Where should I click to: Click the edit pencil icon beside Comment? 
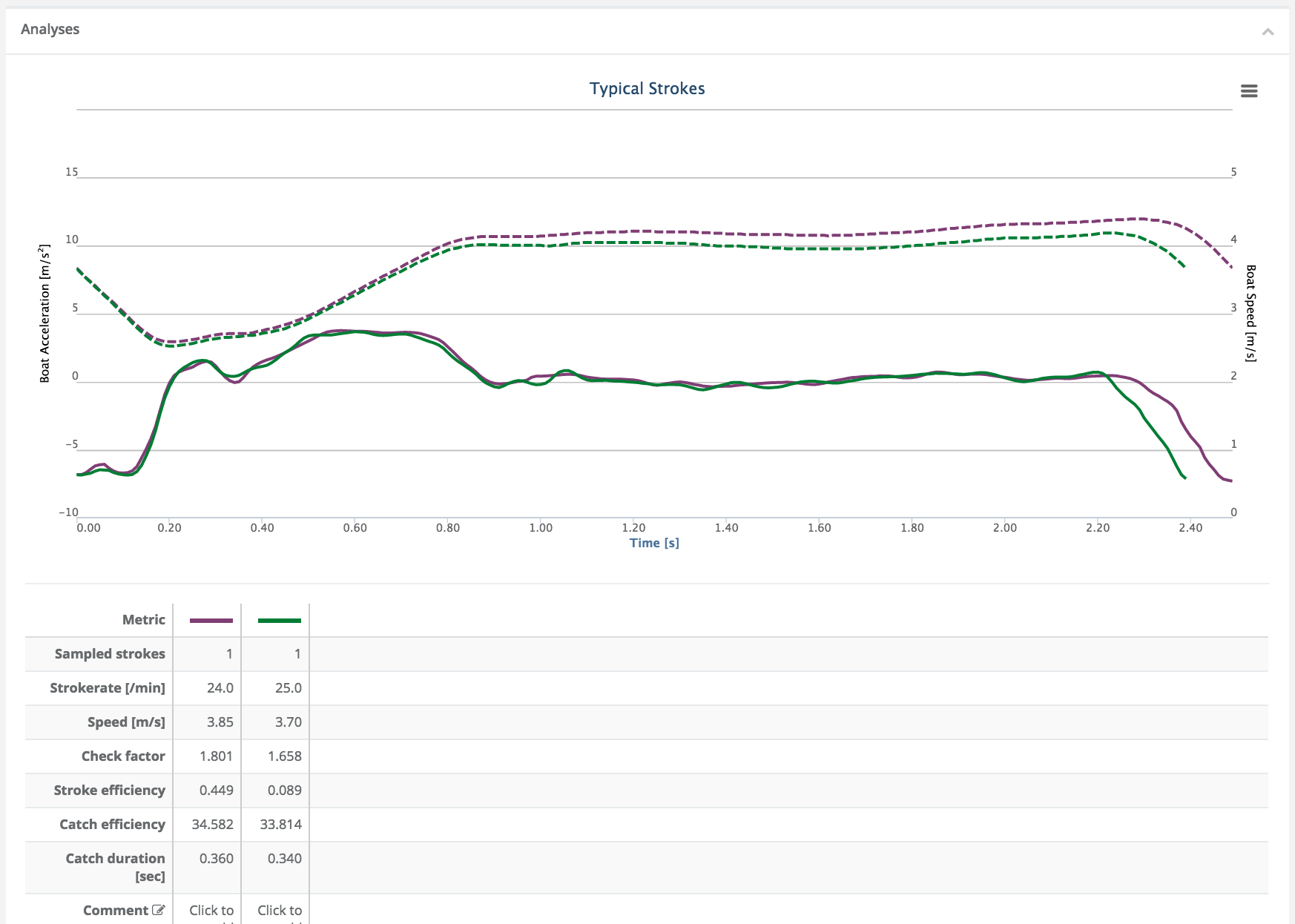click(158, 910)
